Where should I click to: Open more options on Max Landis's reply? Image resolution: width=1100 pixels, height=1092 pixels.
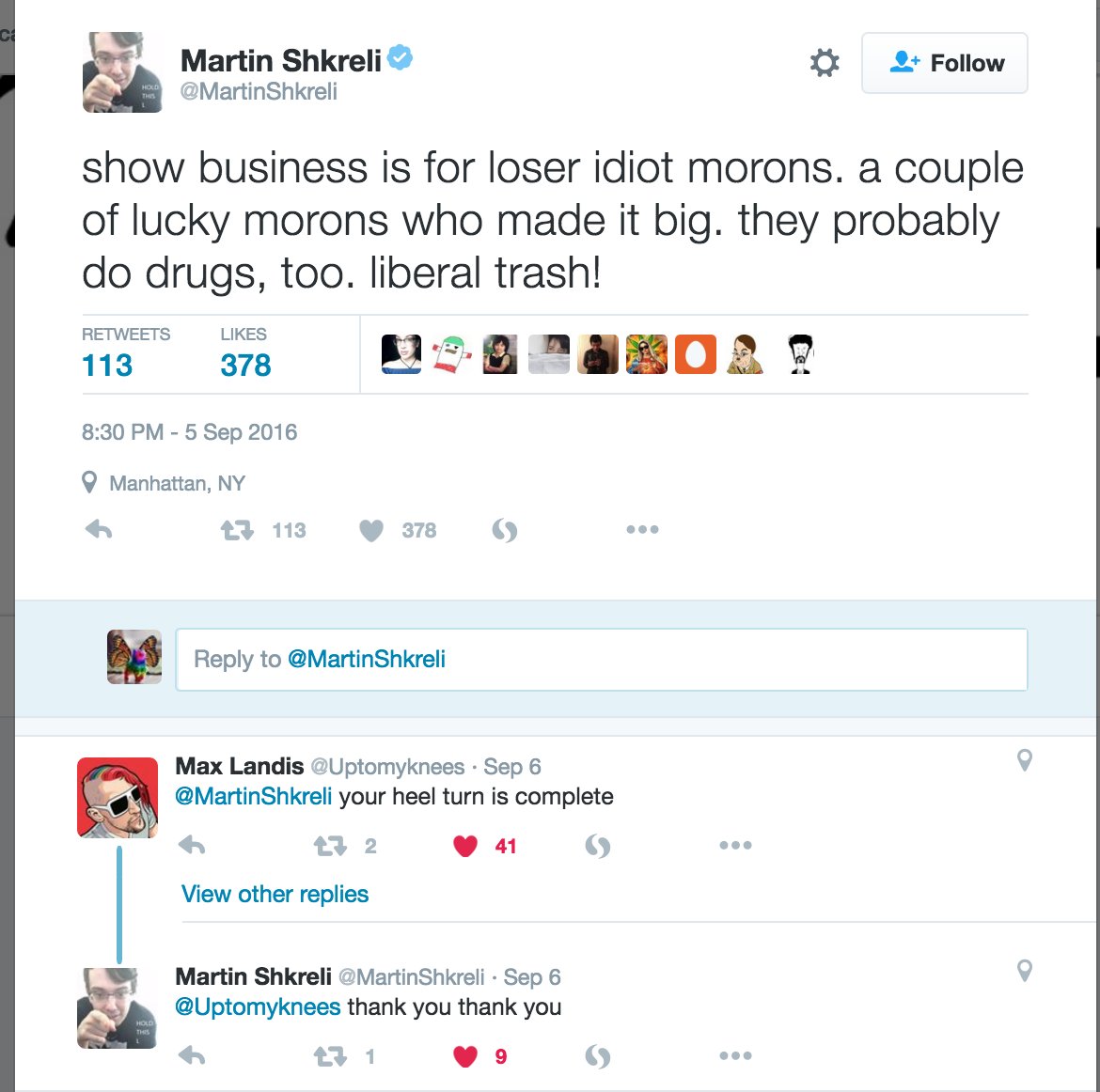tap(735, 845)
